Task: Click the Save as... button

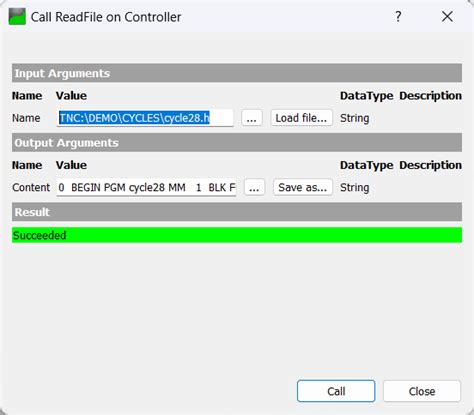Action: point(303,187)
